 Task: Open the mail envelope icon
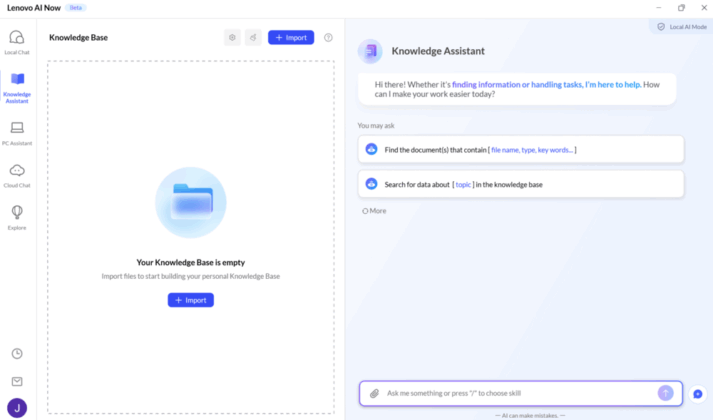coord(17,381)
